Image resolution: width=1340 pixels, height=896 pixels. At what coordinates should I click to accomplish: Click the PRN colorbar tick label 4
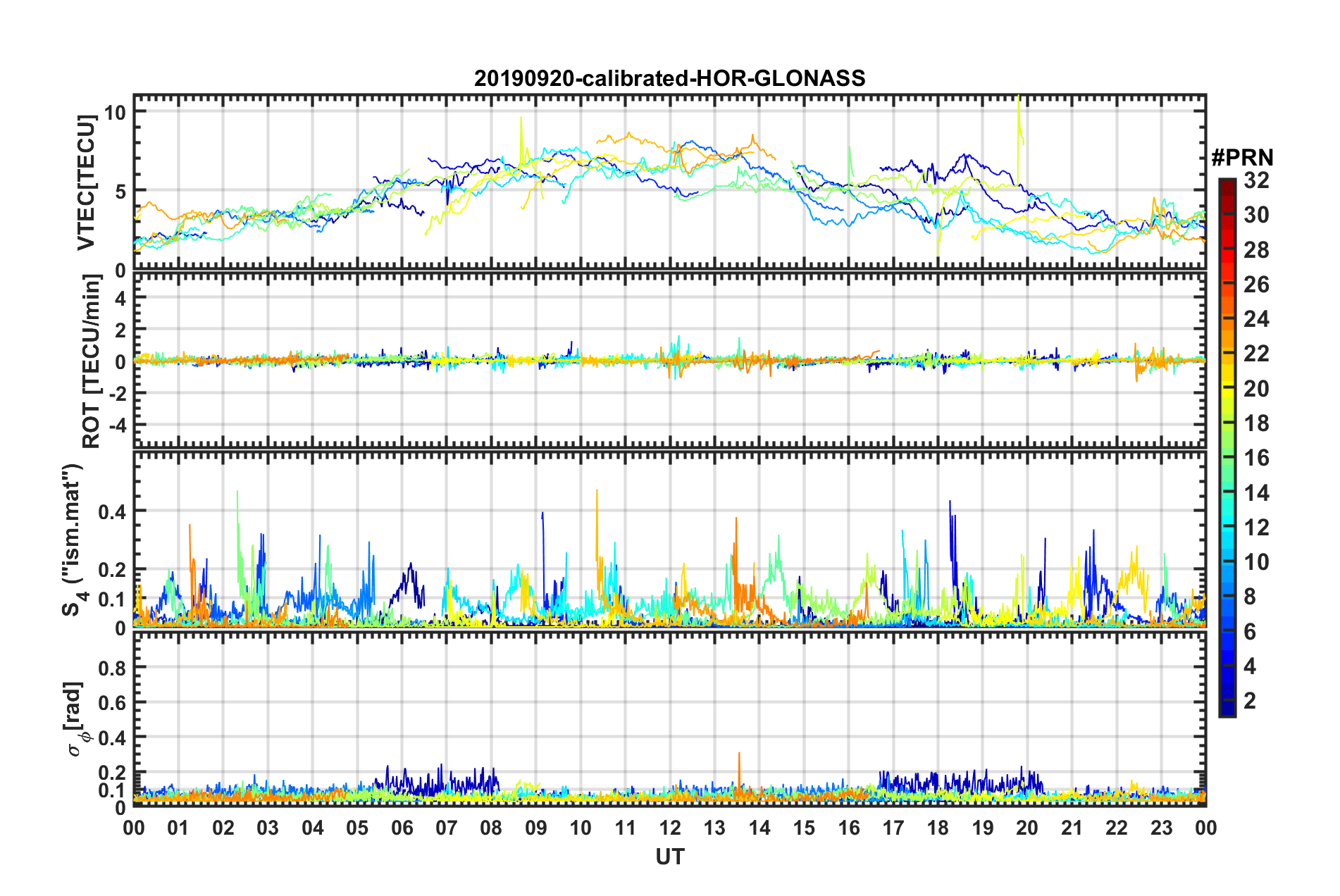1250,666
